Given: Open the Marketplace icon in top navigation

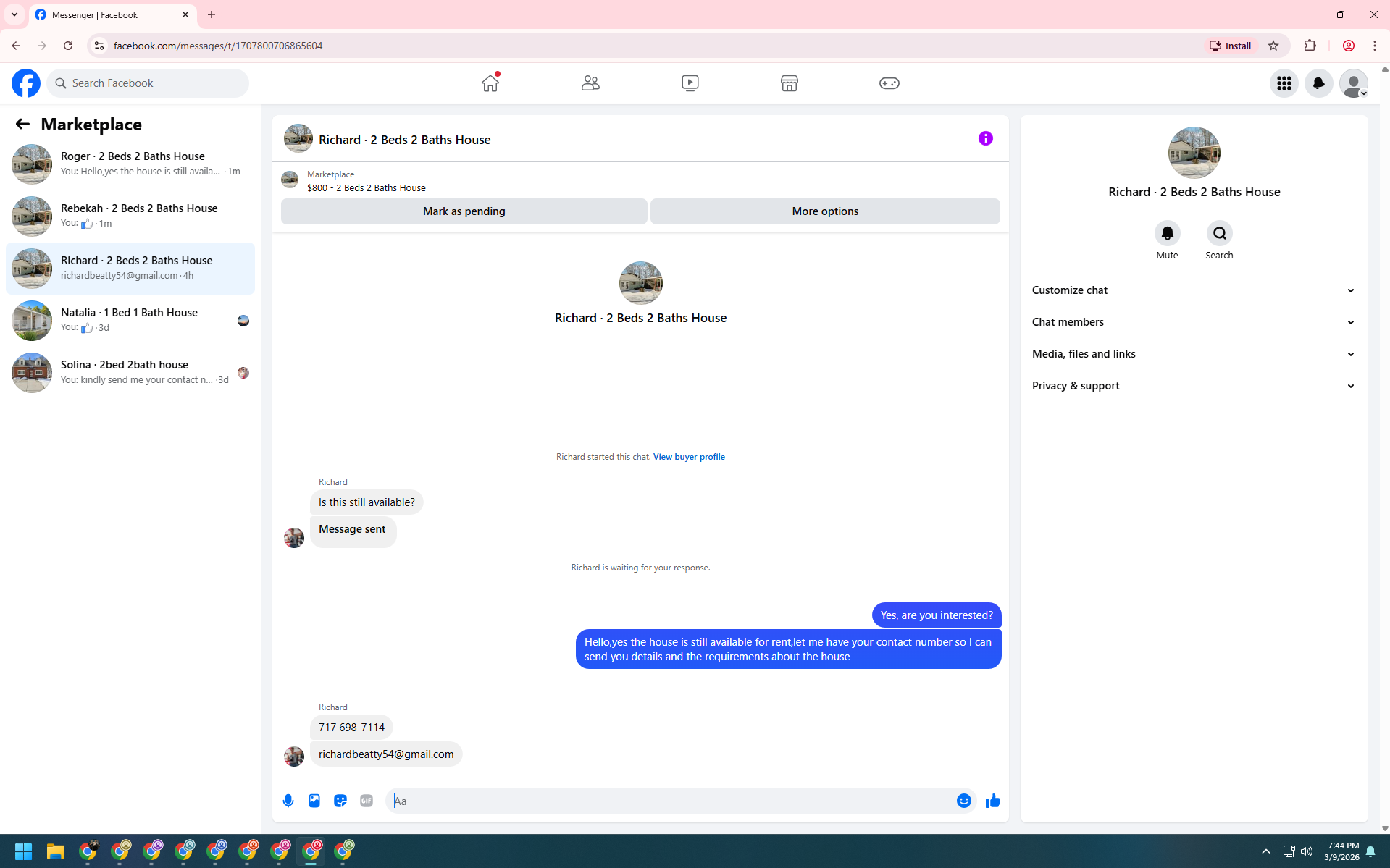Looking at the screenshot, I should pyautogui.click(x=790, y=83).
